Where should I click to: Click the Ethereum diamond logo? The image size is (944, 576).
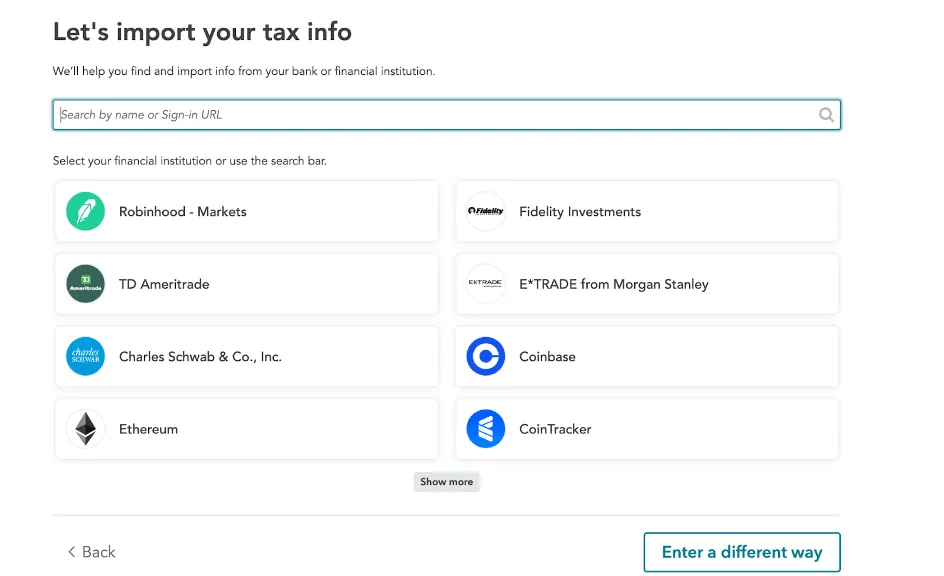click(x=85, y=428)
